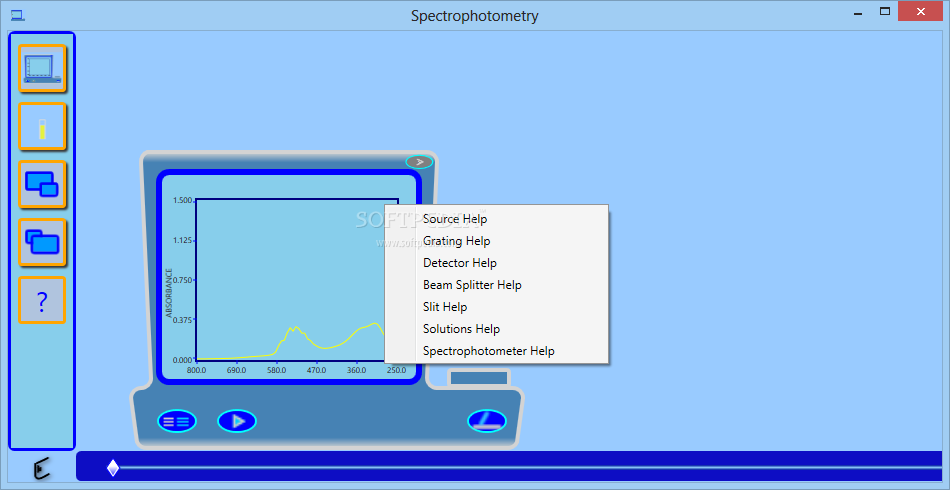Choose Slit Help
This screenshot has height=490, width=950.
coord(445,307)
